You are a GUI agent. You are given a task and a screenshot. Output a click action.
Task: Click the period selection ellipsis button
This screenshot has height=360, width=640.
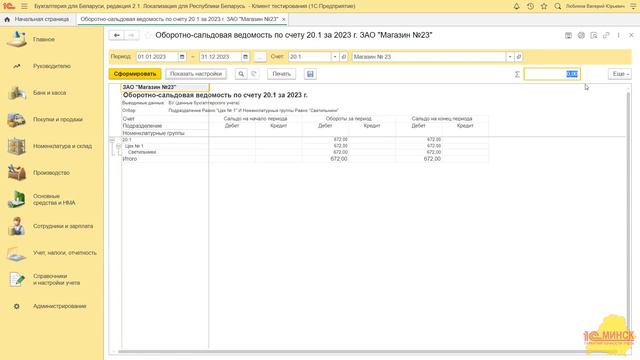click(x=260, y=57)
